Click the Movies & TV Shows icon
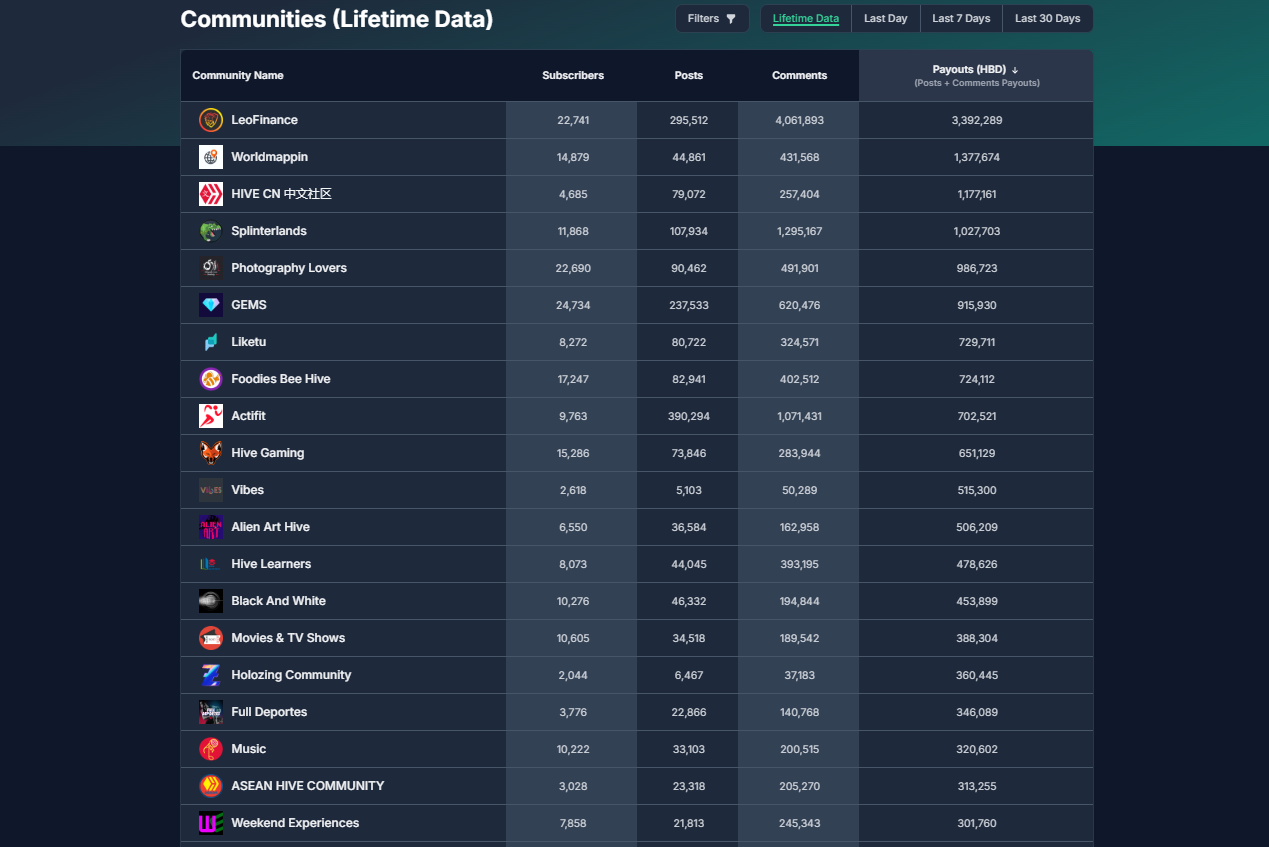 (211, 638)
